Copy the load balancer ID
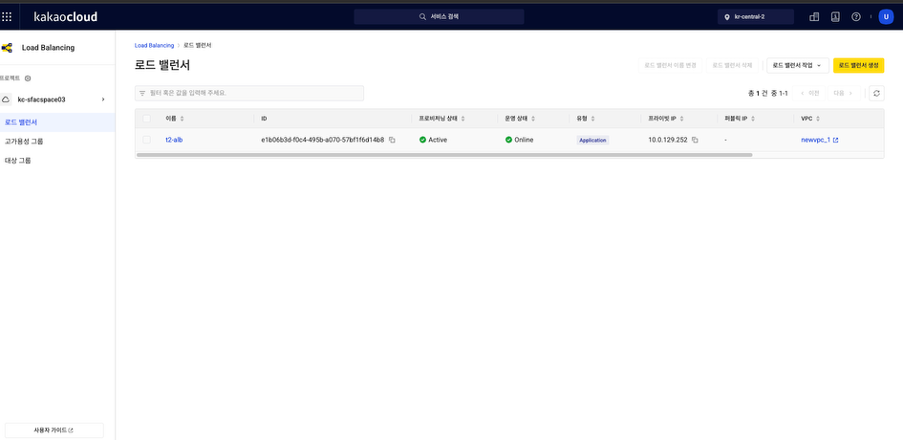The width and height of the screenshot is (904, 440). point(392,140)
